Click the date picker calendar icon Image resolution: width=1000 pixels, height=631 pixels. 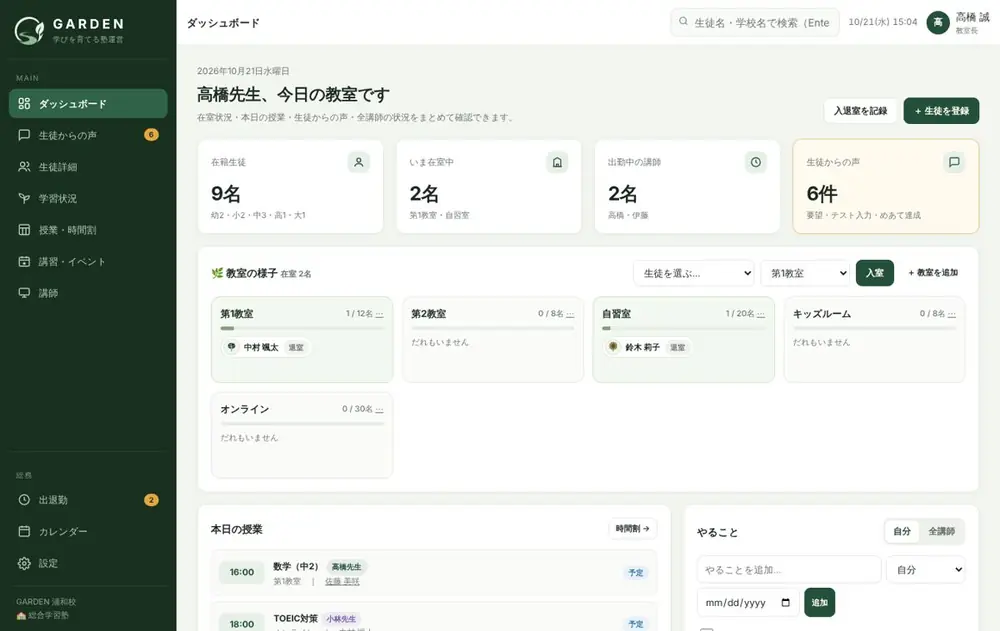(x=786, y=602)
